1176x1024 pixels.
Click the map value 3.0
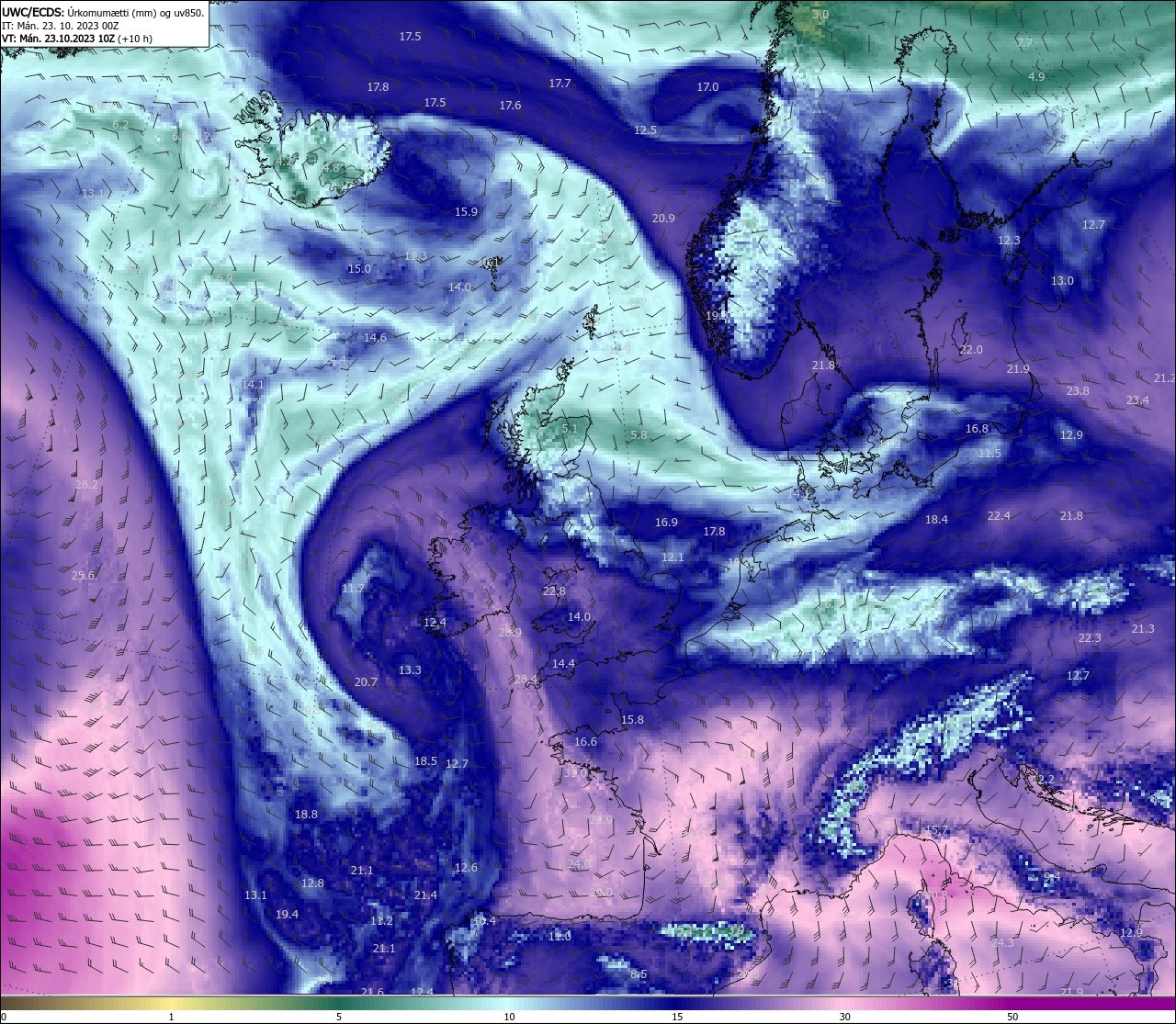[820, 15]
